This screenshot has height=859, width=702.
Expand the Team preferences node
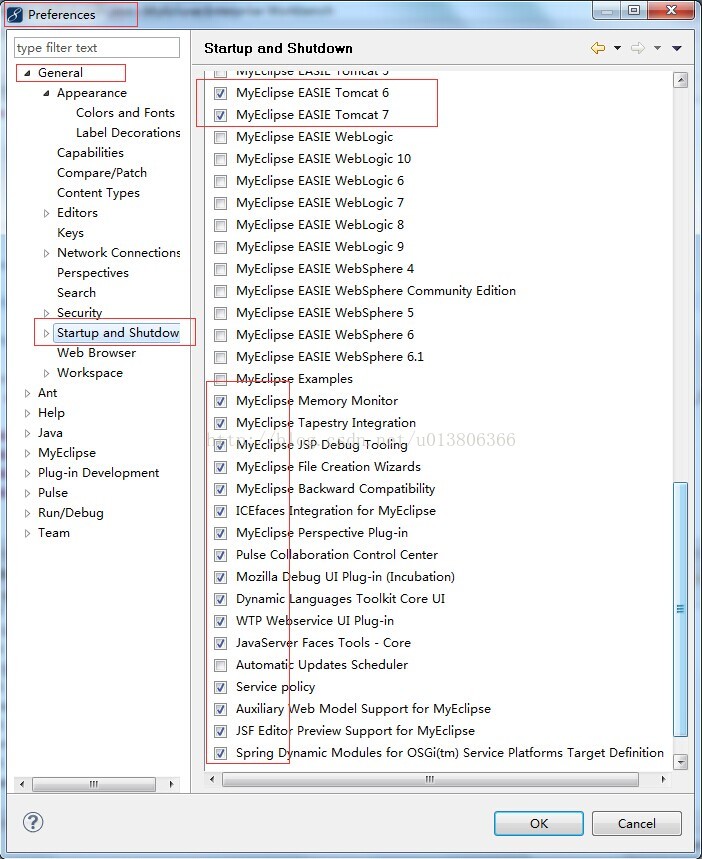[27, 533]
